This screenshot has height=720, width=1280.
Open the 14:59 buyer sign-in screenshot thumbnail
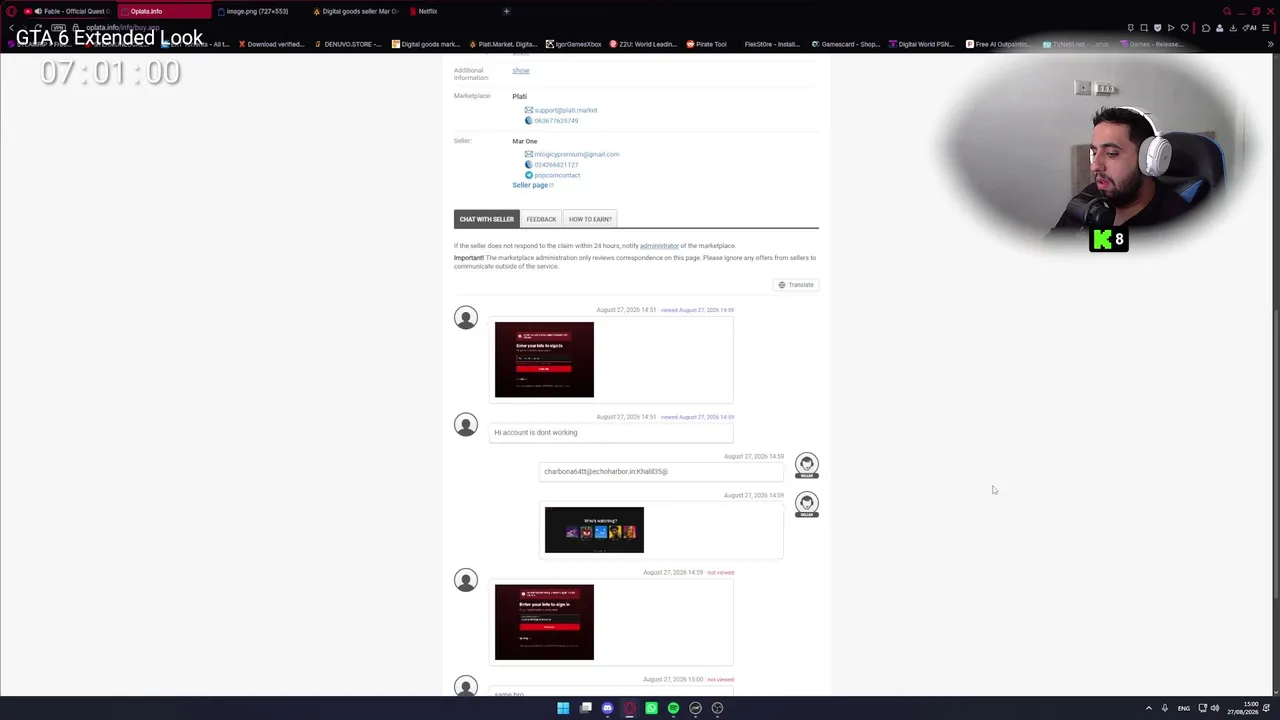pyautogui.click(x=544, y=622)
